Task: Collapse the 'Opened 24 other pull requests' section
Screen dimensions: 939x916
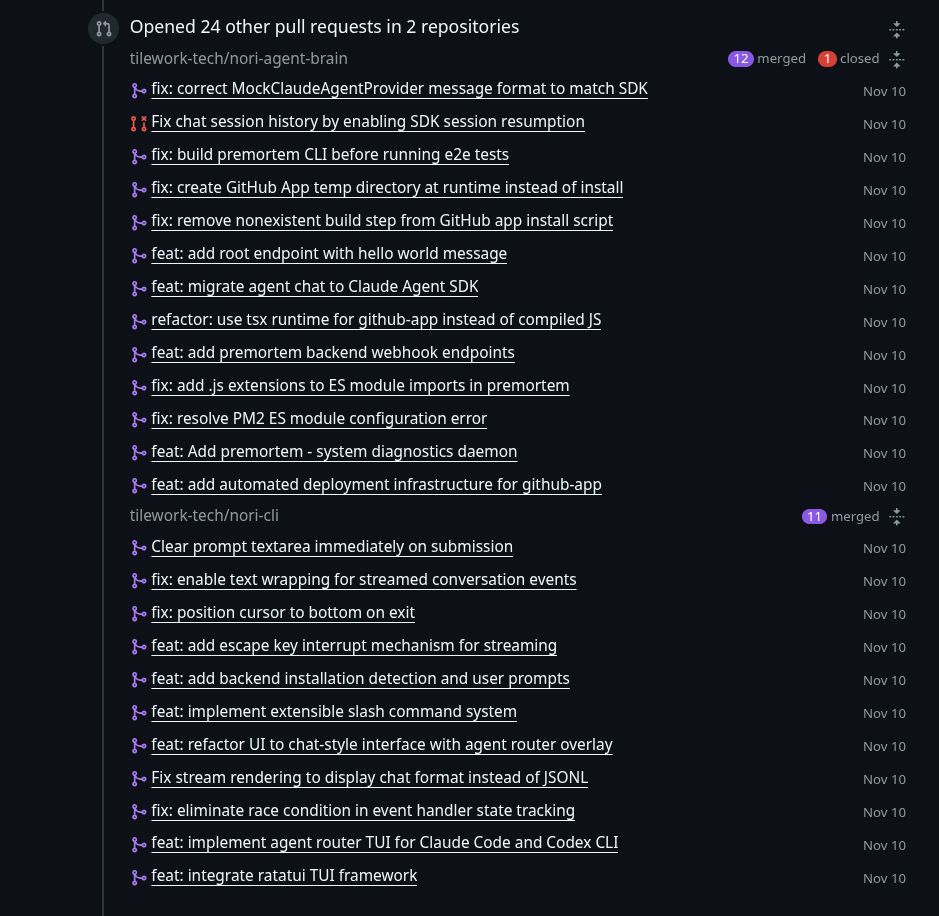Action: click(x=896, y=29)
